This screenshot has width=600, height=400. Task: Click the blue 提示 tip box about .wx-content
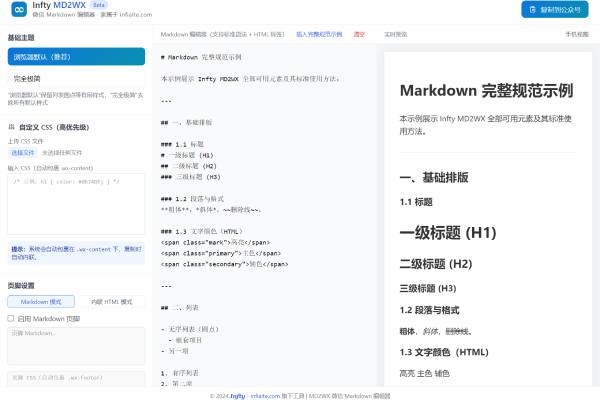(76, 253)
